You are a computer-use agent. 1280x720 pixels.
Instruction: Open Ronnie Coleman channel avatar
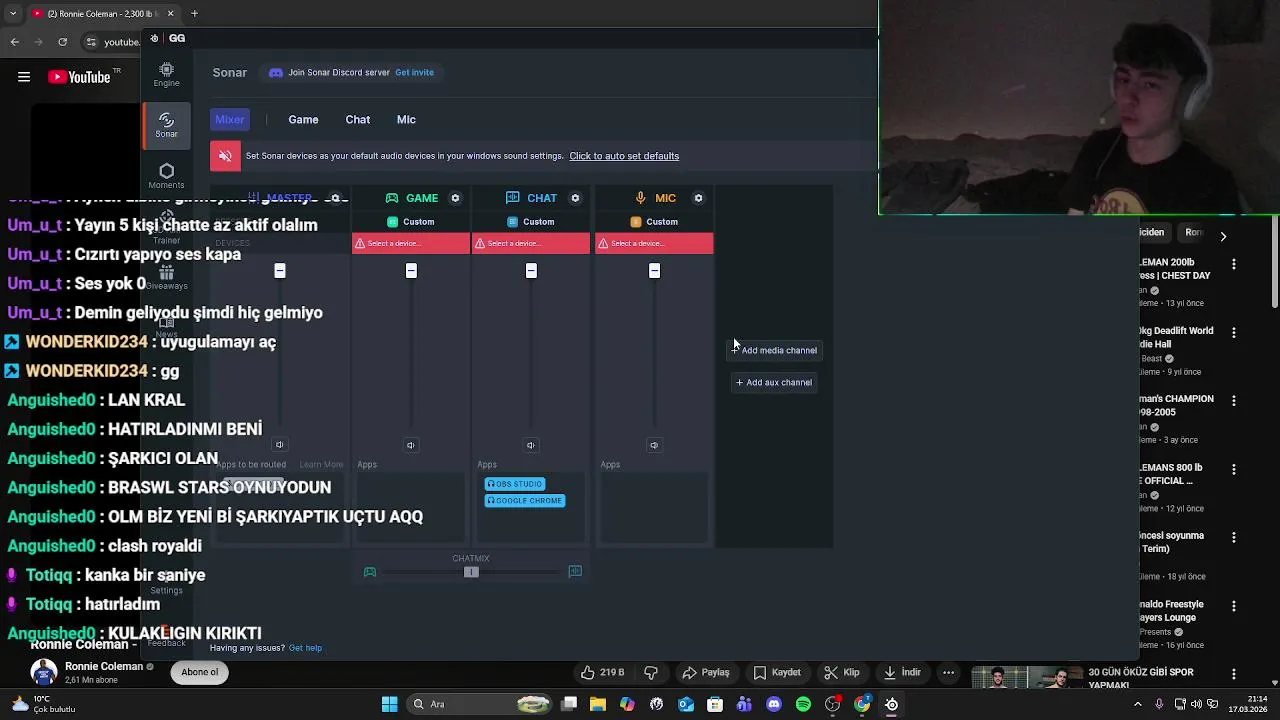[44, 672]
